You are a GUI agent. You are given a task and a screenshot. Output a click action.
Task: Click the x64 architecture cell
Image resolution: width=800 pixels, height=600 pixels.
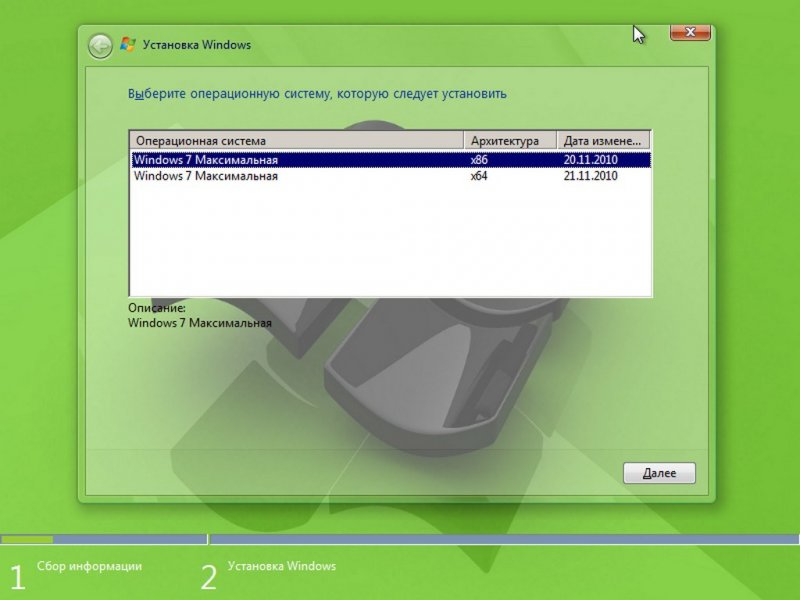(479, 176)
